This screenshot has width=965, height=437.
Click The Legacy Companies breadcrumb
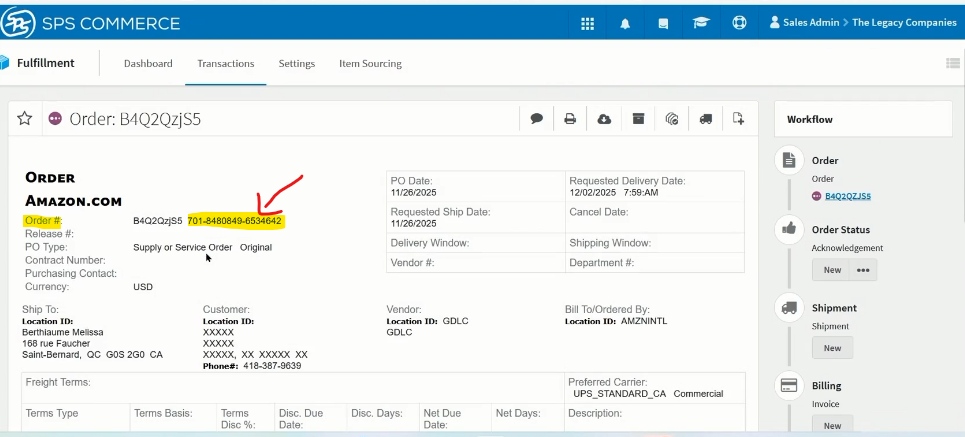(x=904, y=23)
